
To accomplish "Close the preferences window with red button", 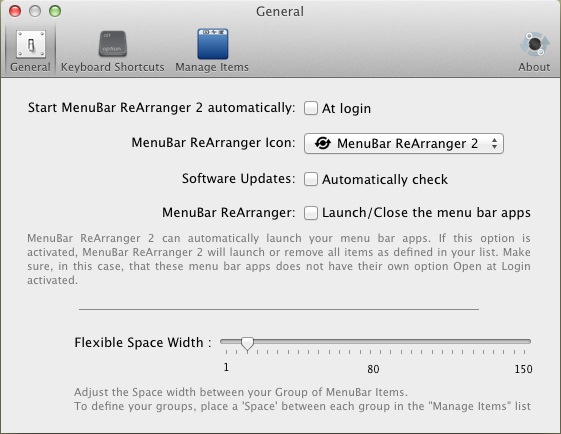I will pos(15,11).
